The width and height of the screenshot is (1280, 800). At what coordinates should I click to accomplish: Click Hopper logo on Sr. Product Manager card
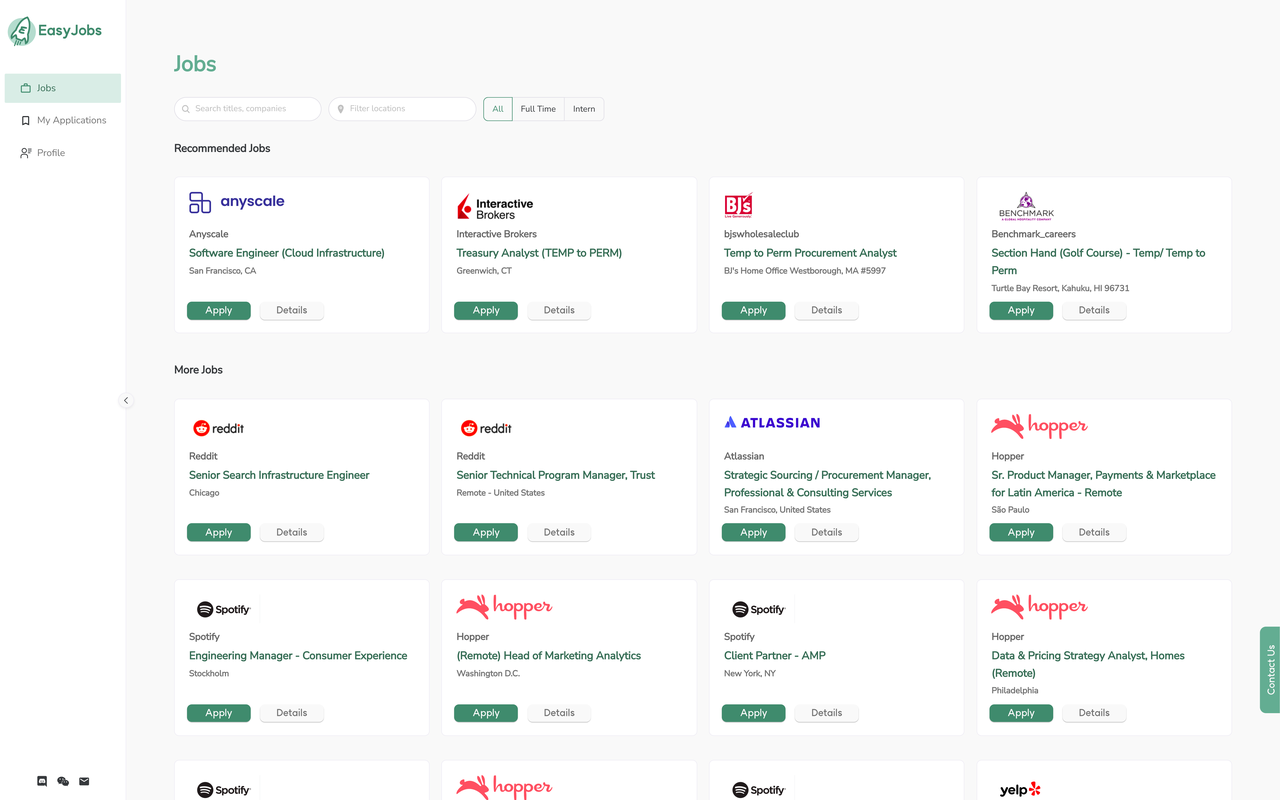[x=1039, y=427]
